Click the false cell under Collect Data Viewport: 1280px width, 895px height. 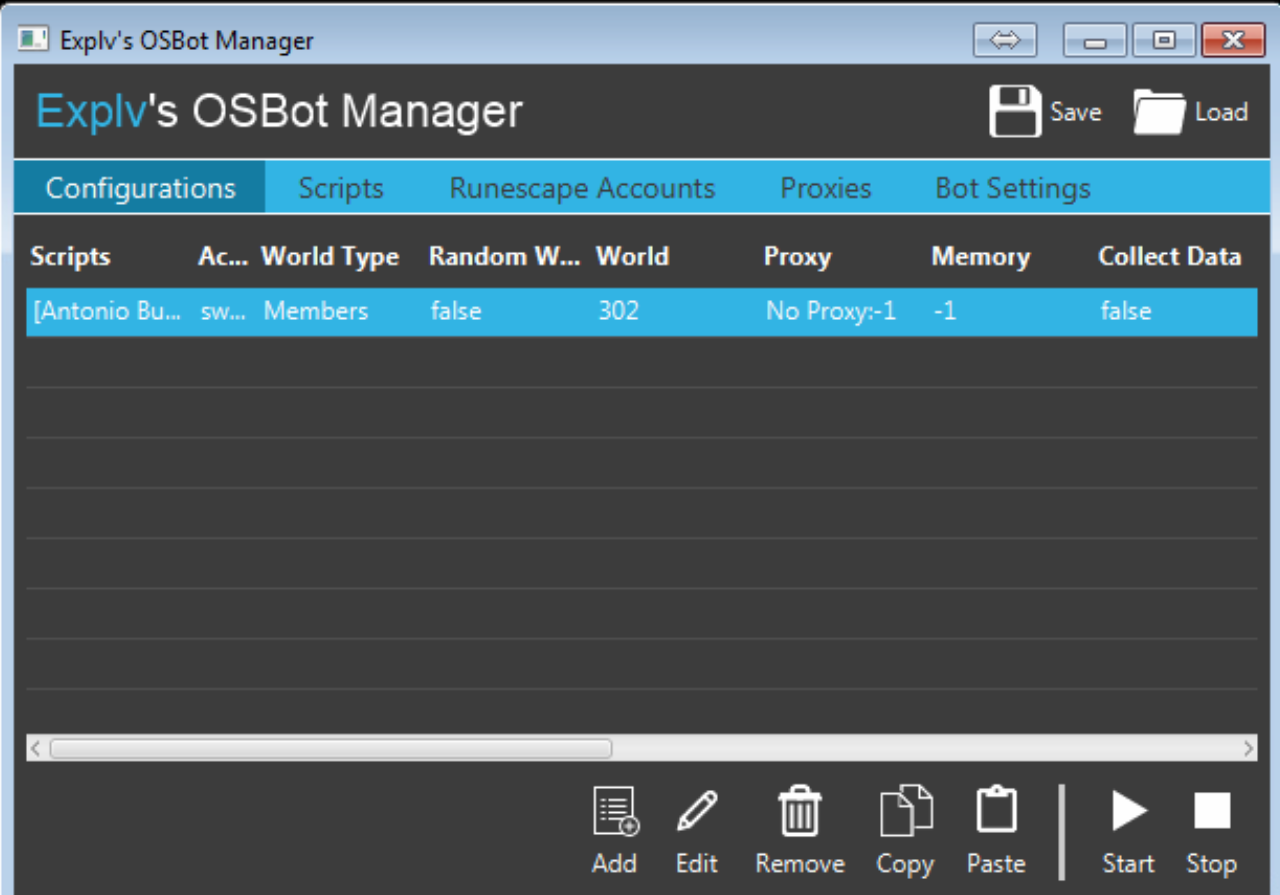pyautogui.click(x=1126, y=311)
